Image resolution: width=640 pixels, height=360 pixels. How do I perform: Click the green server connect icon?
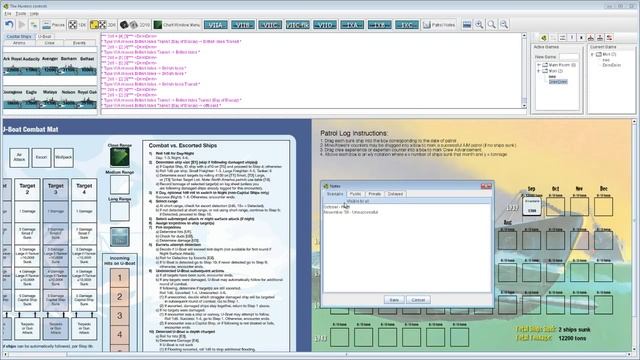543,38
